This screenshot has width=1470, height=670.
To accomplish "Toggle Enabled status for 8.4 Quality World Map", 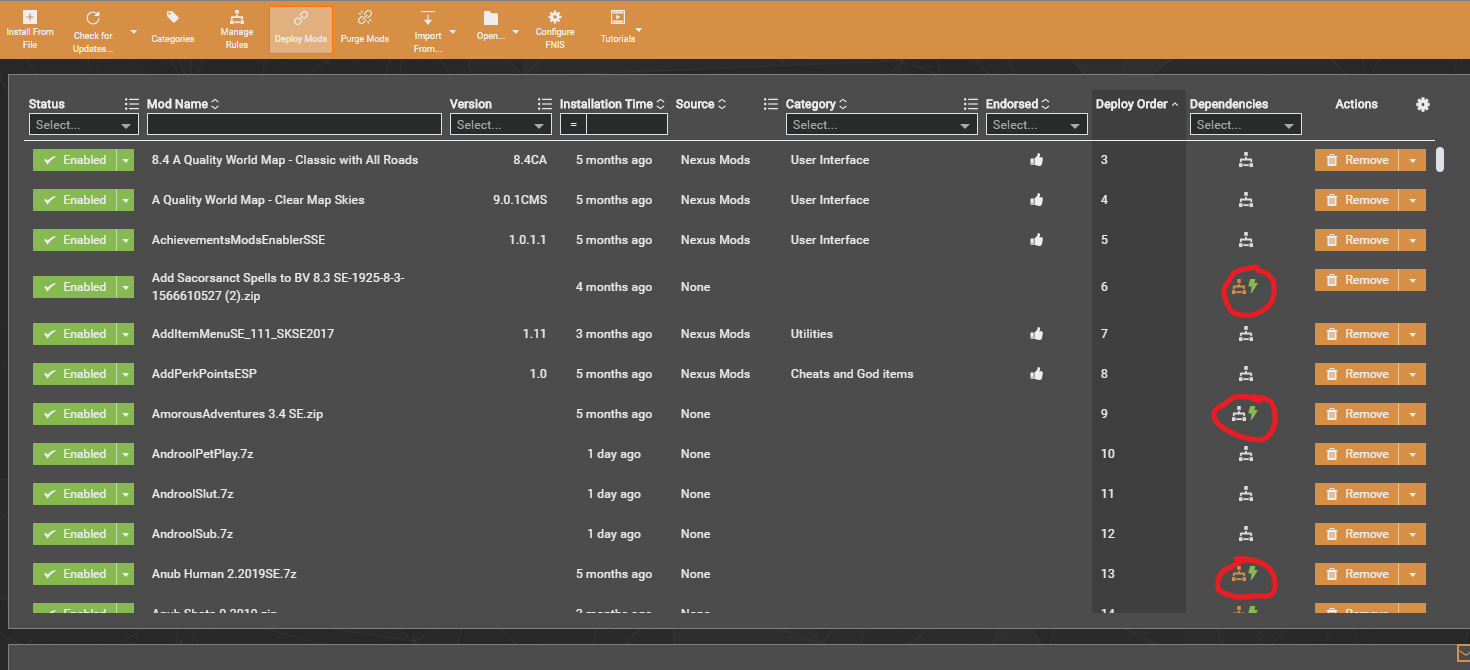I will (x=75, y=160).
